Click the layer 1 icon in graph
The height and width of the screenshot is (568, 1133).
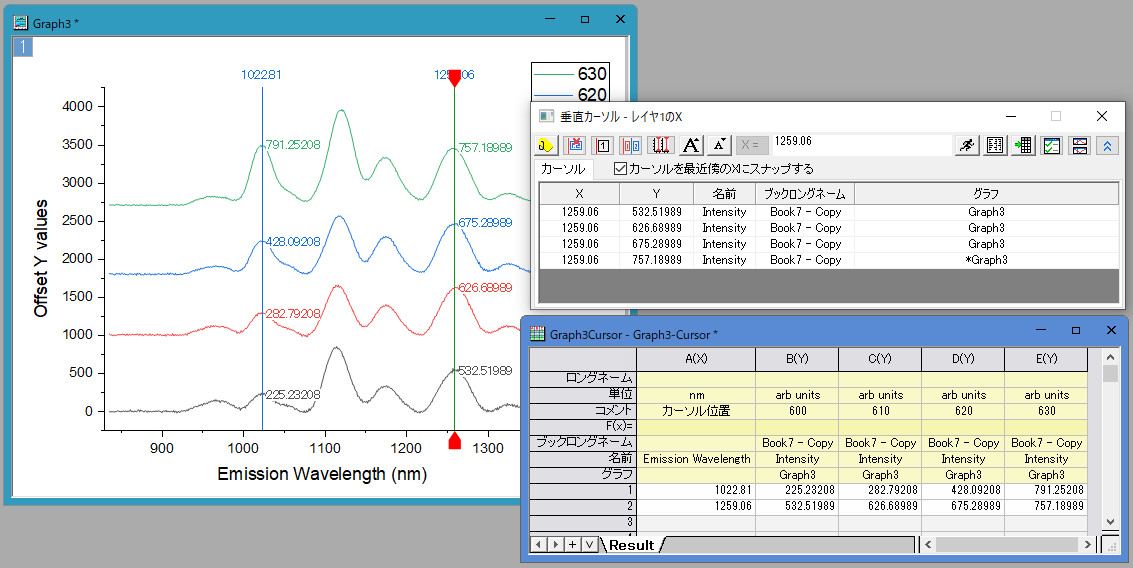pyautogui.click(x=22, y=47)
